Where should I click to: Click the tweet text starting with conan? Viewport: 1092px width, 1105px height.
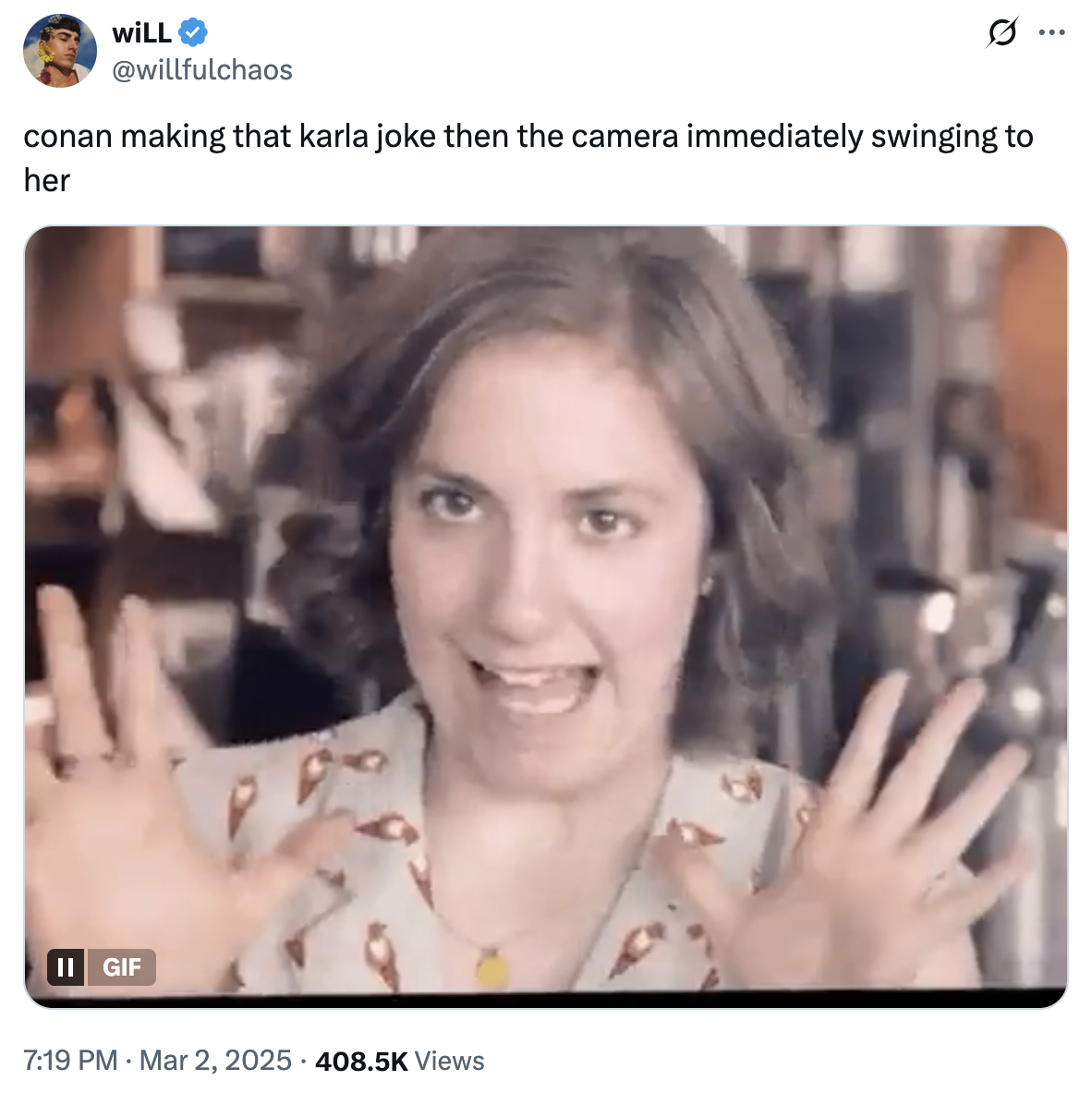tap(527, 137)
